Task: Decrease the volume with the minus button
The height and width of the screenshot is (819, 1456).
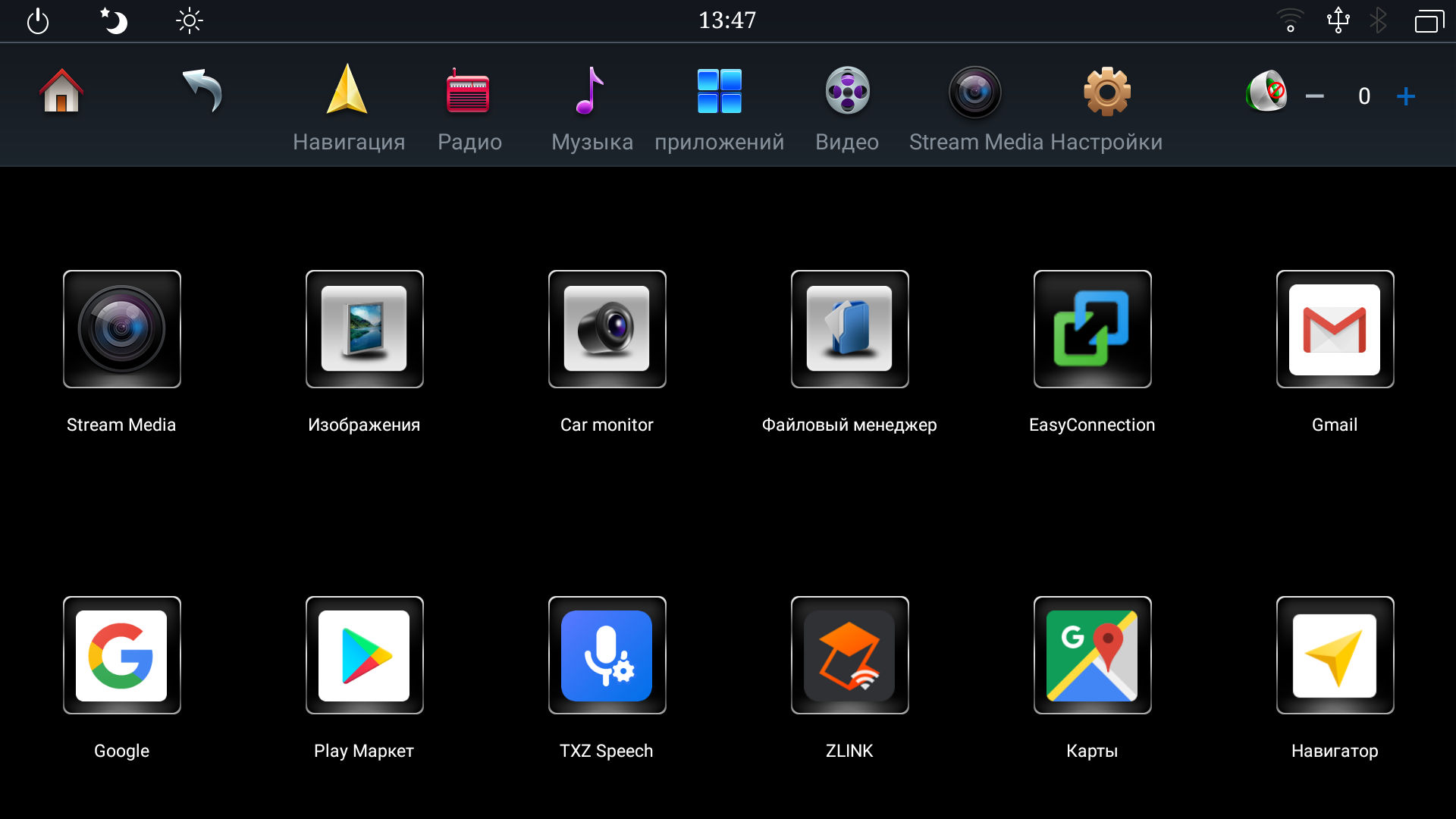Action: [x=1315, y=96]
